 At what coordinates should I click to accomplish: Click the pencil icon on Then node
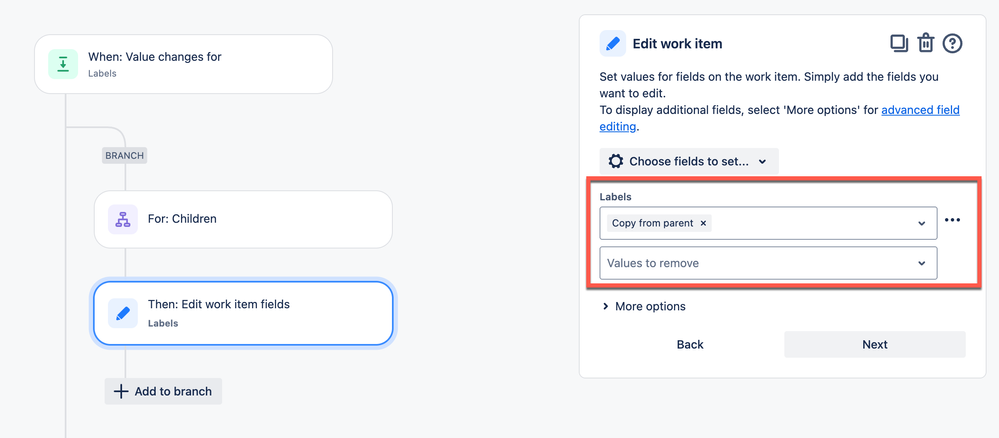(123, 313)
